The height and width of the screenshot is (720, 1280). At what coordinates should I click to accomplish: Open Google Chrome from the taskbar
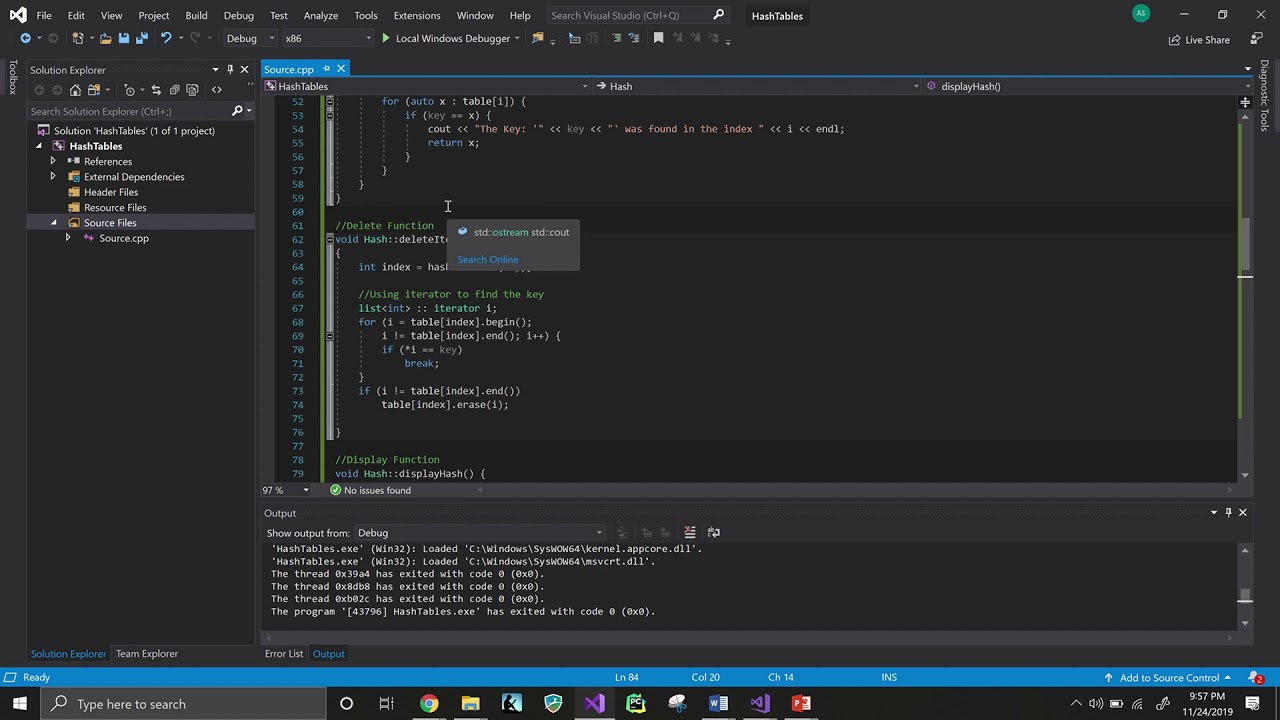(x=428, y=704)
